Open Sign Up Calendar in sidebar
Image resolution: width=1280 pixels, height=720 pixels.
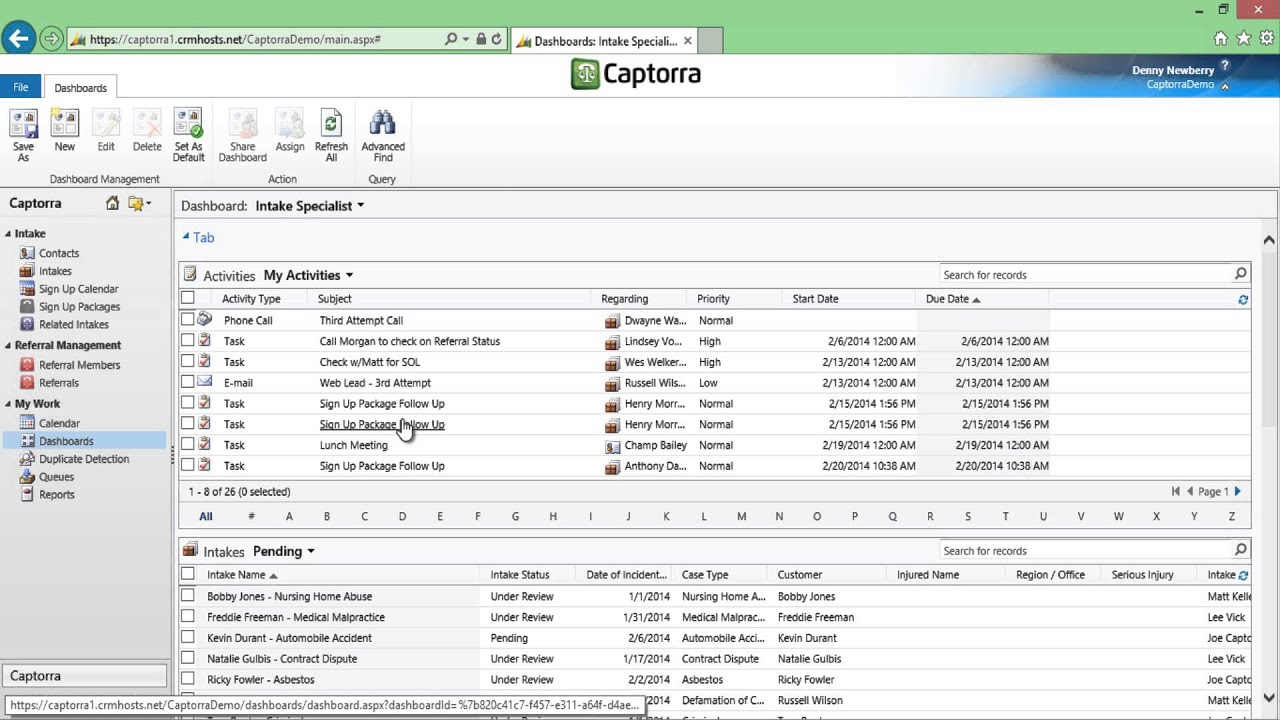coord(78,289)
